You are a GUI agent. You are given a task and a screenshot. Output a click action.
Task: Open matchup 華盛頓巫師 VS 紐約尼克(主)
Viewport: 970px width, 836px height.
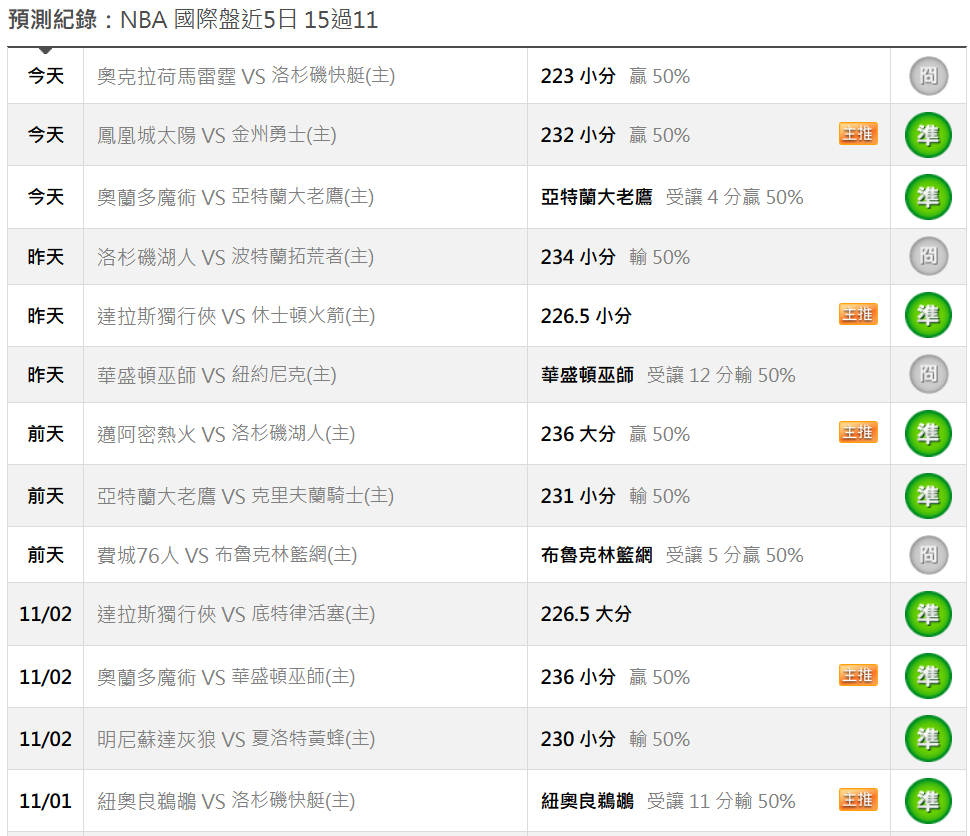(217, 374)
